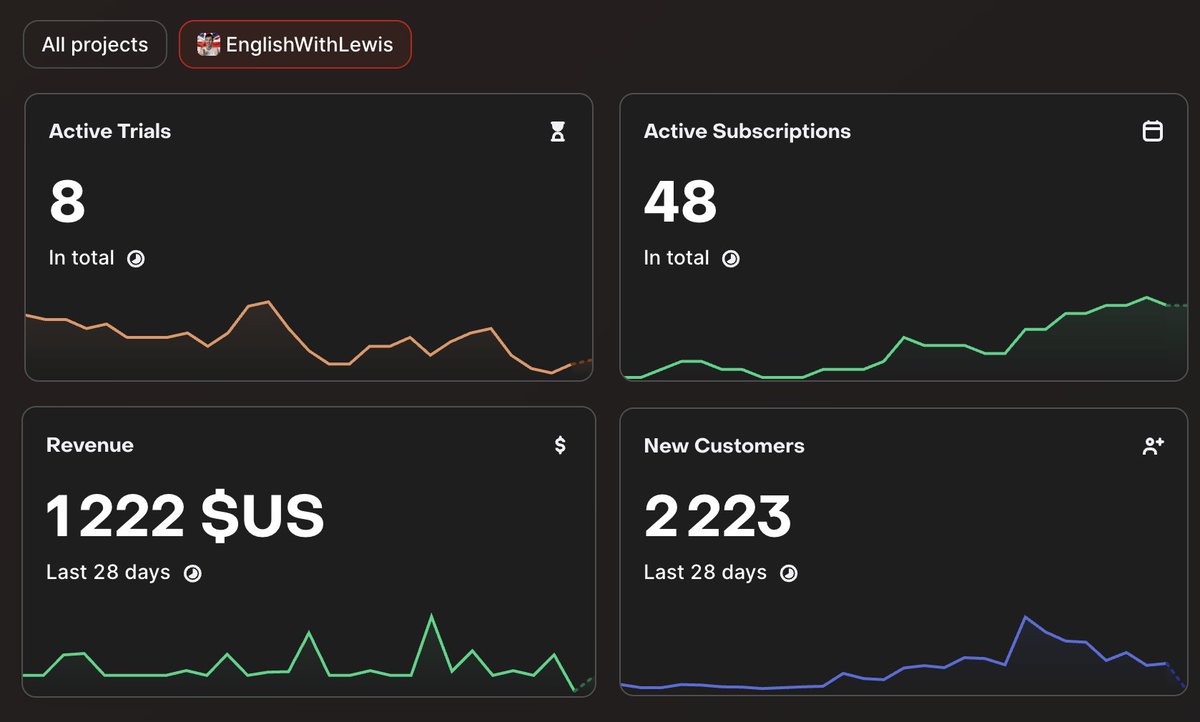The height and width of the screenshot is (722, 1200).
Task: Click the active trials count 8
Action: click(67, 202)
